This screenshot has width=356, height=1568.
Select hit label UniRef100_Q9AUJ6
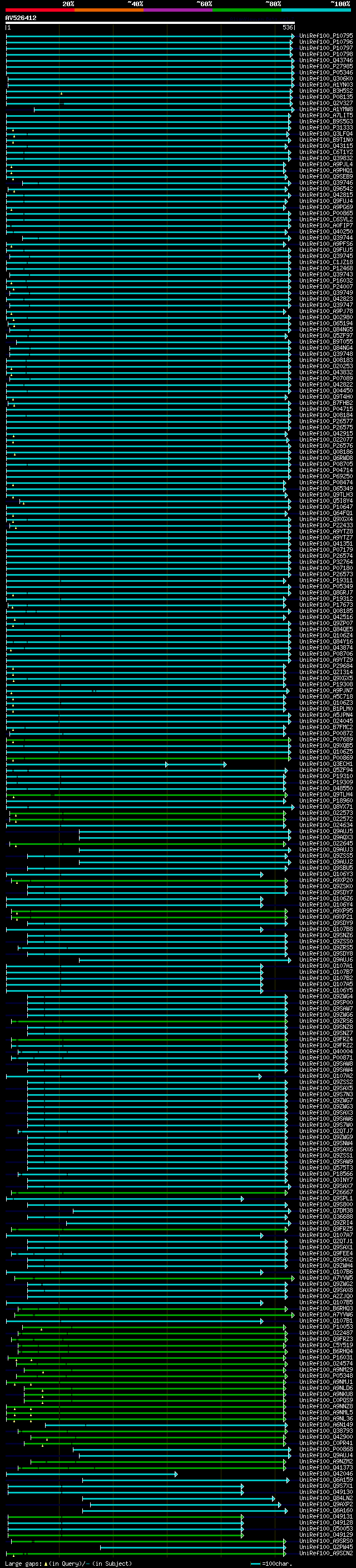coord(326,960)
